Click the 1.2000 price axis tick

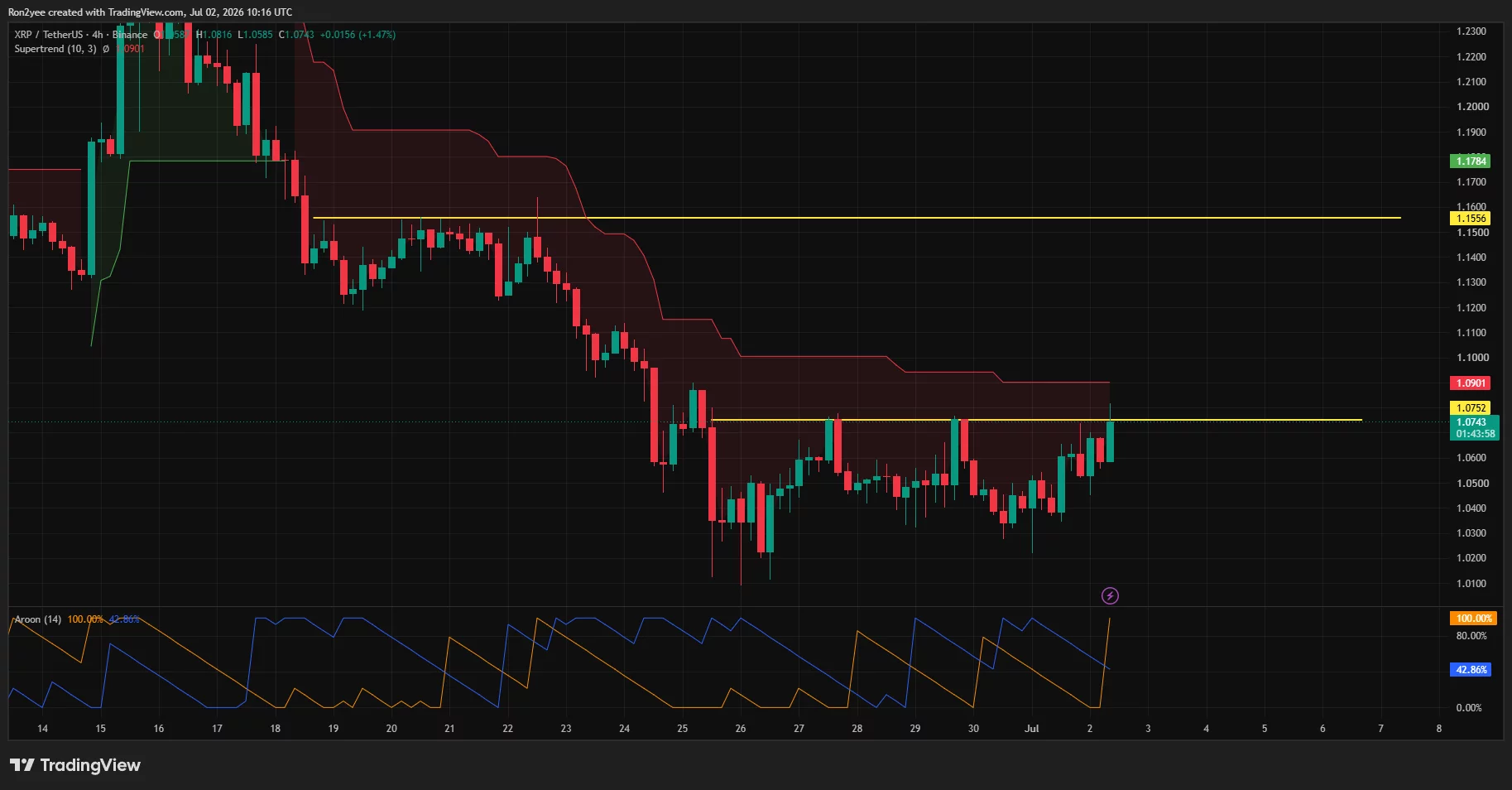1471,107
